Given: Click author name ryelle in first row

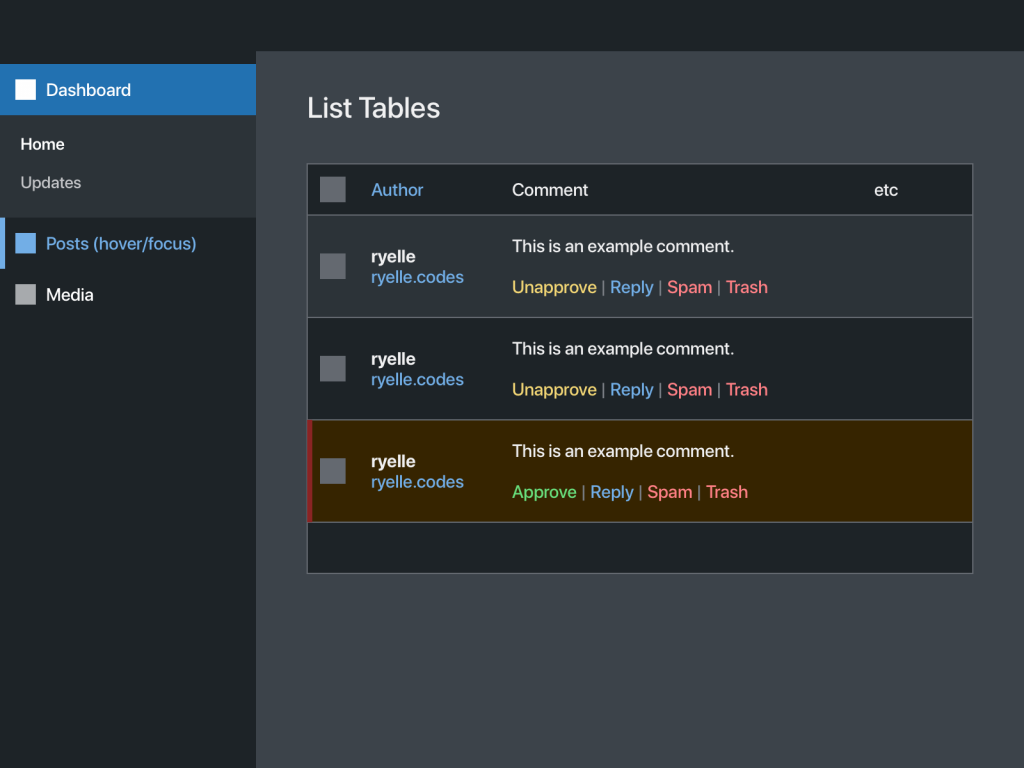Looking at the screenshot, I should point(393,257).
